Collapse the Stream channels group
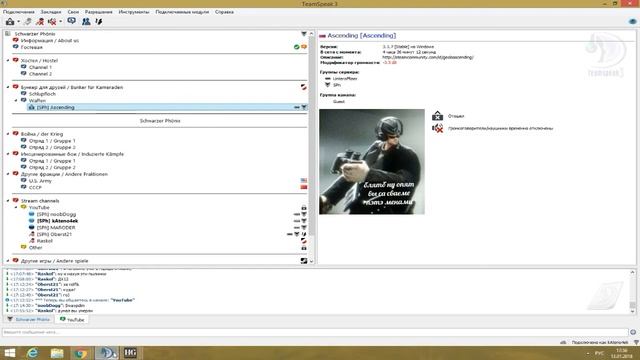Screen dimensions: 640x360 [x=8, y=201]
